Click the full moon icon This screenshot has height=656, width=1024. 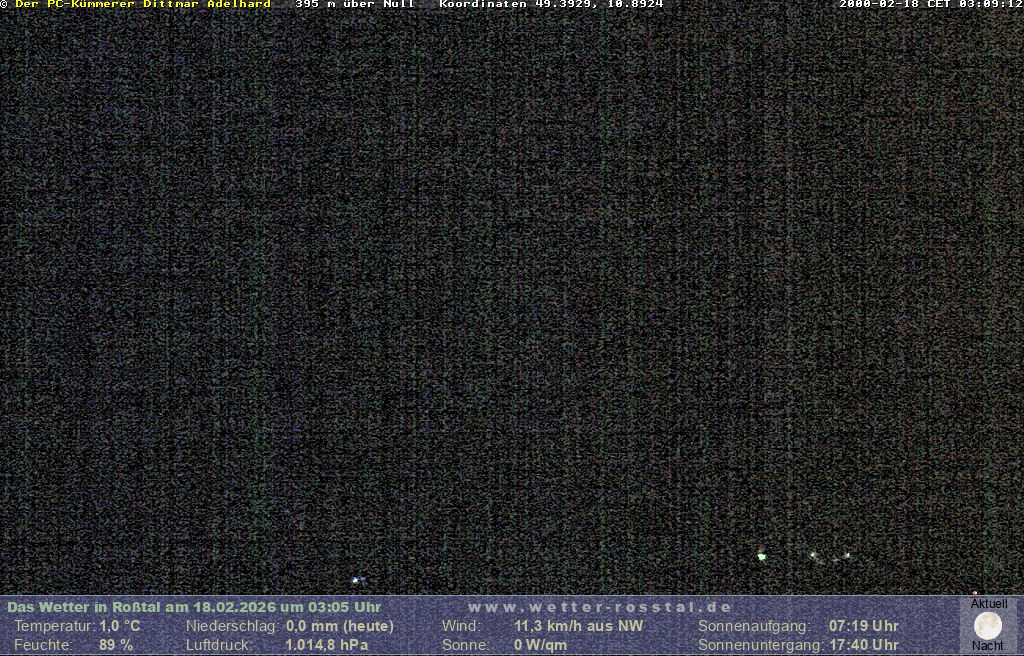pyautogui.click(x=988, y=626)
